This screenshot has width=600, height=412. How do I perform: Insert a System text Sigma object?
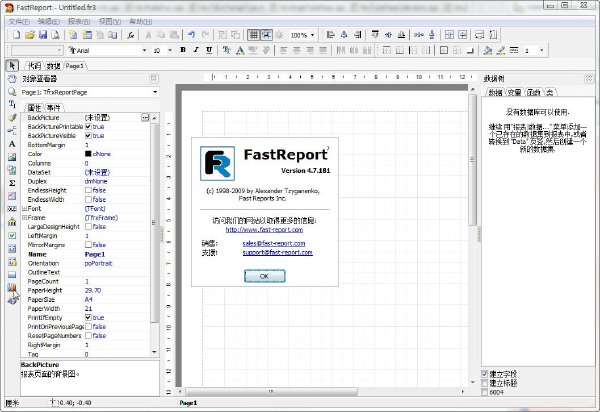12,183
